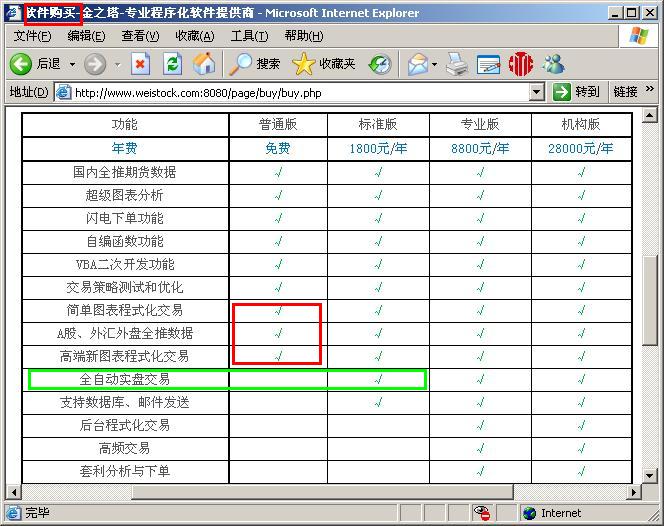Click the 完毕 status bar text

click(37, 513)
